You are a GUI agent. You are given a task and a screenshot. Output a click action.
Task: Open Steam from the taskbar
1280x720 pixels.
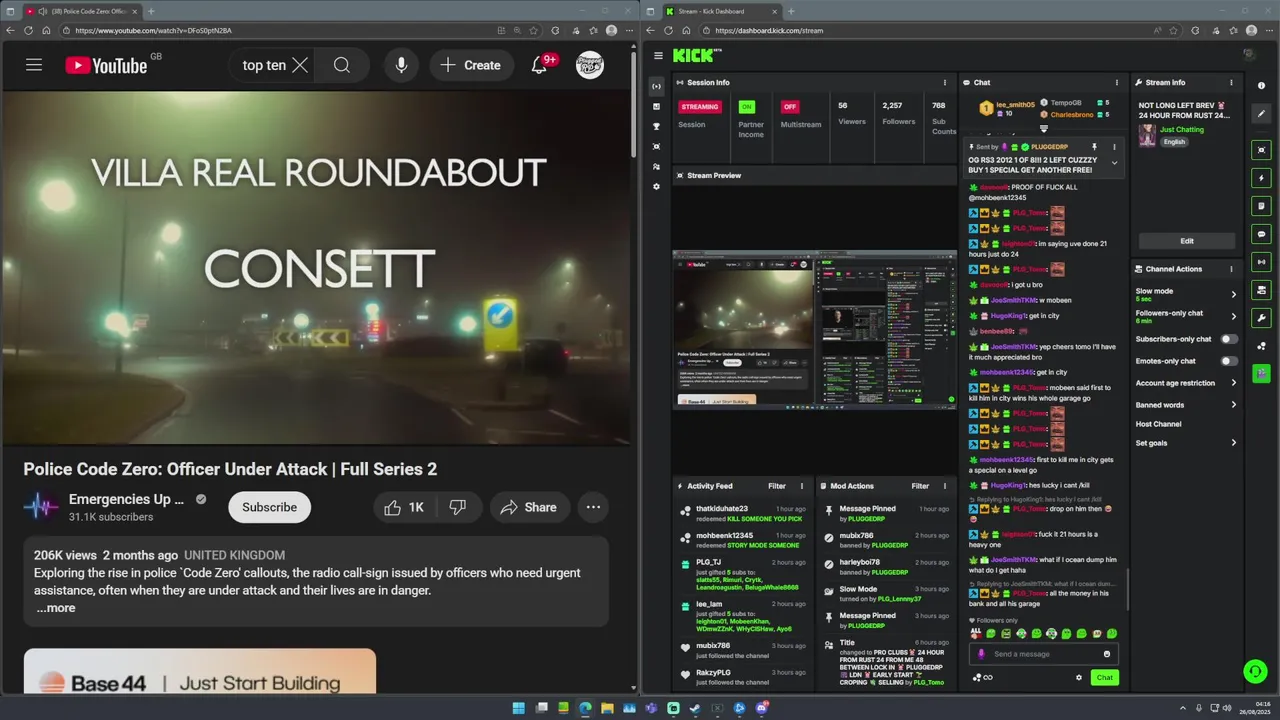[695, 708]
